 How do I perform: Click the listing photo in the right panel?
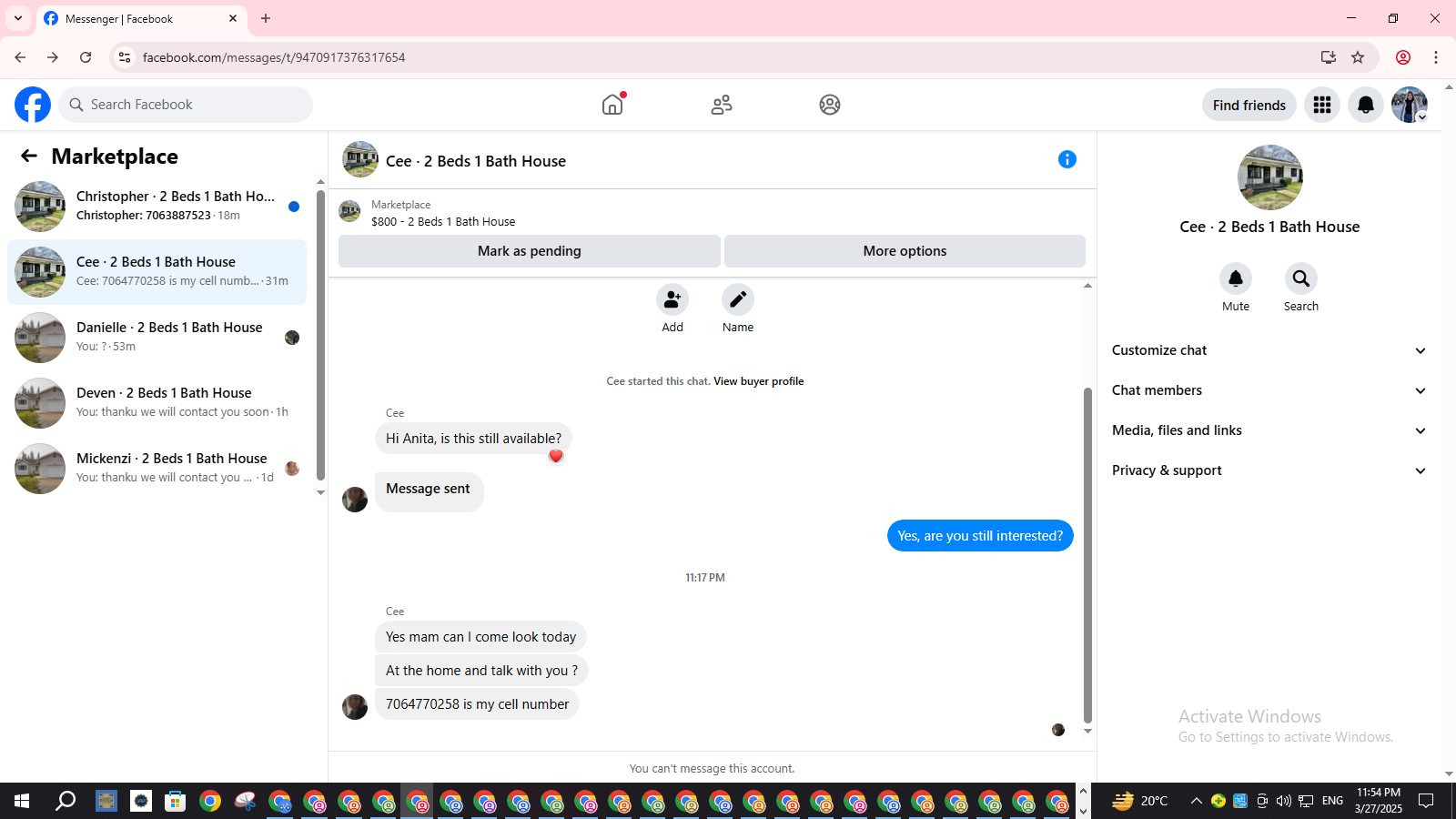(1270, 177)
